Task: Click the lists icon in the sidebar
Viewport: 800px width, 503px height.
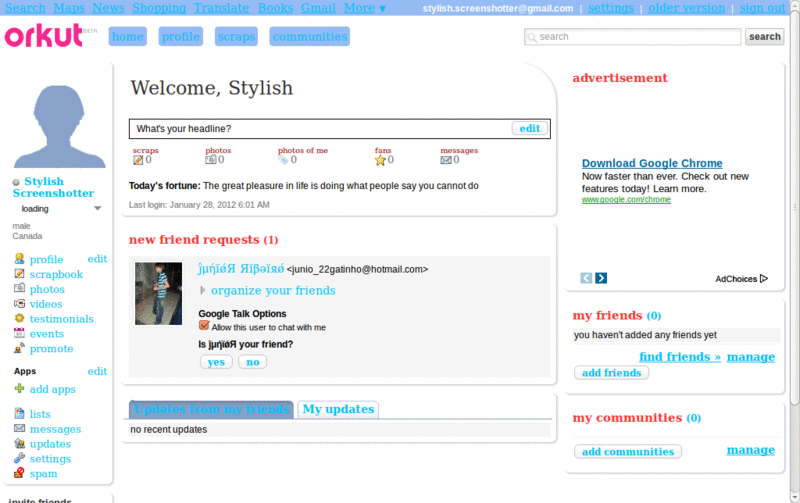Action: coord(19,413)
